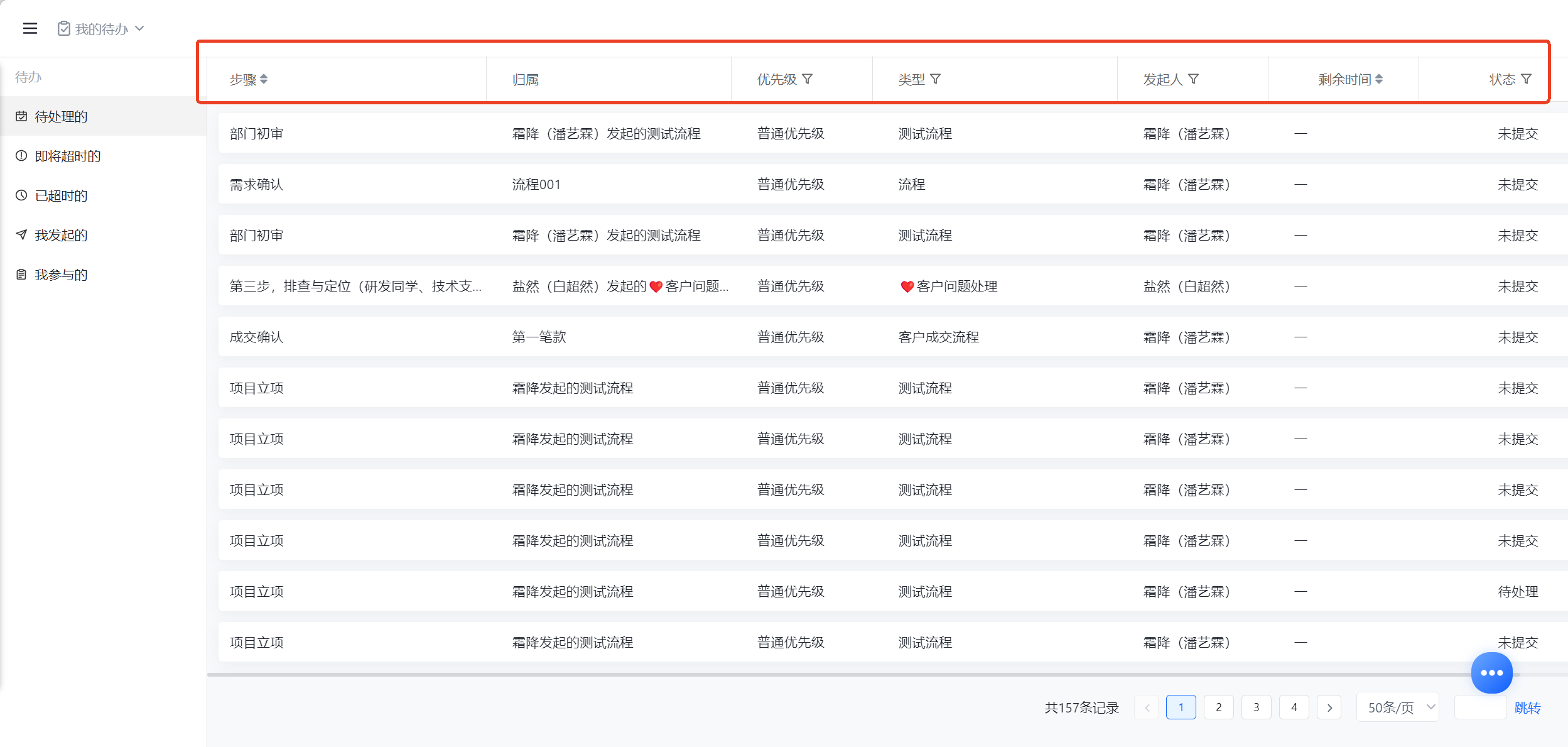This screenshot has width=1568, height=747.
Task: Open the 需求确认 row
Action: coord(892,184)
